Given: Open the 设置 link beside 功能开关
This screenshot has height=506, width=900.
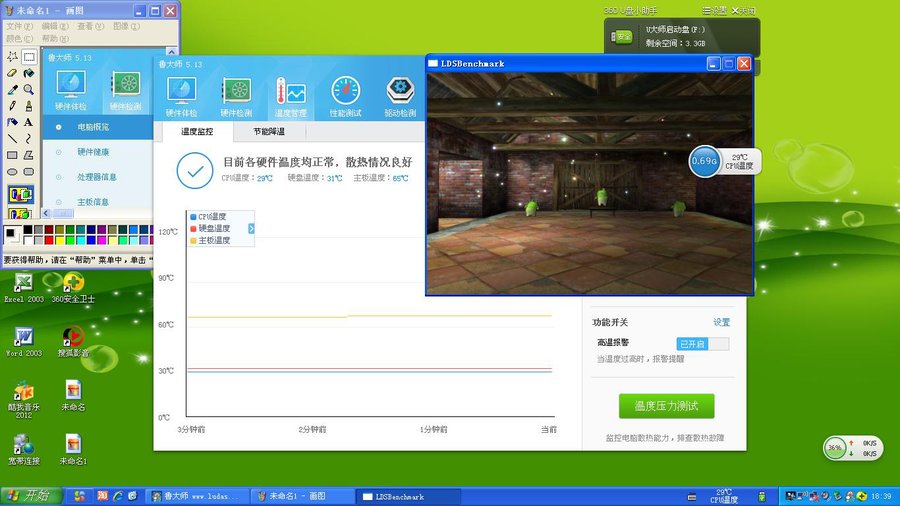Looking at the screenshot, I should point(721,322).
